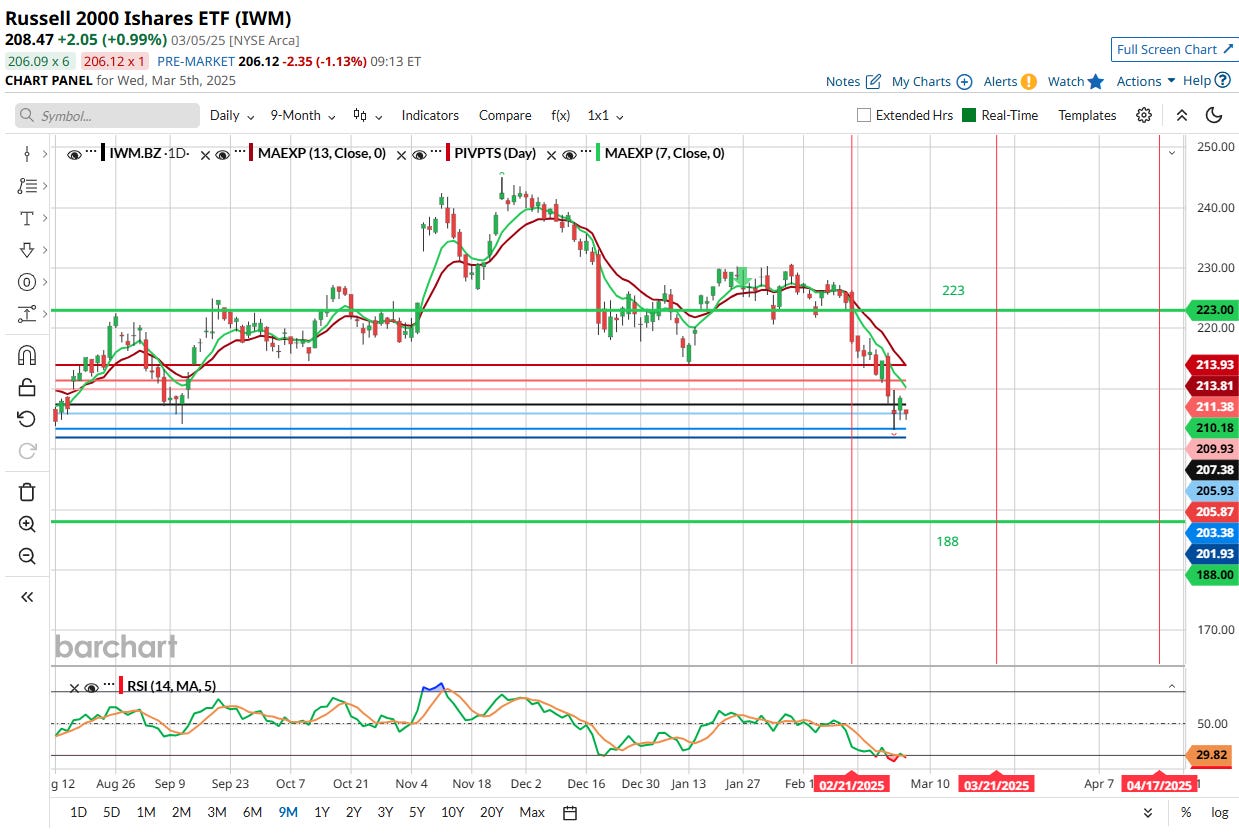Select the 1Y time range

[321, 812]
